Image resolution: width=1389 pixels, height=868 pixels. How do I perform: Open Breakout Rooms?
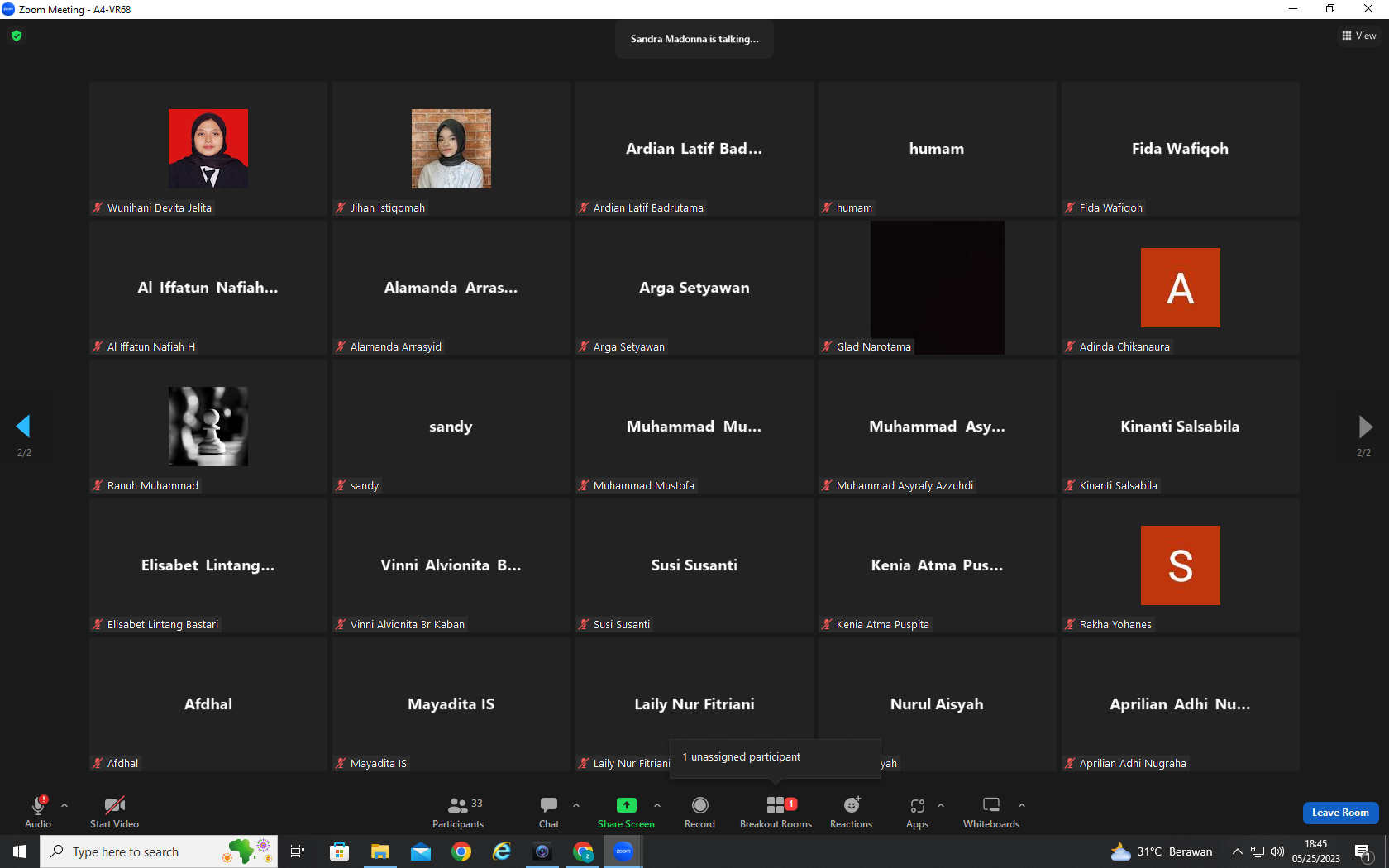coord(776,812)
